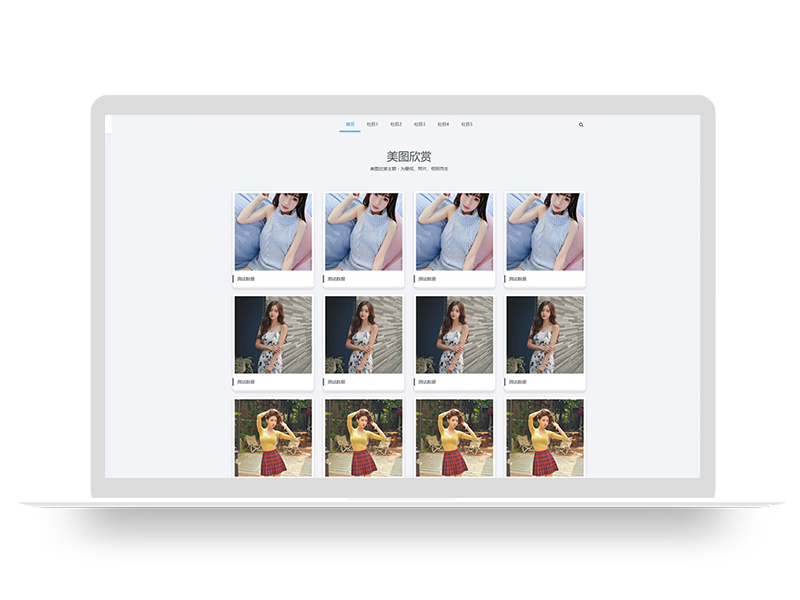Select fourth yellow top photo in bottom row
800x600 pixels.
pyautogui.click(x=545, y=438)
